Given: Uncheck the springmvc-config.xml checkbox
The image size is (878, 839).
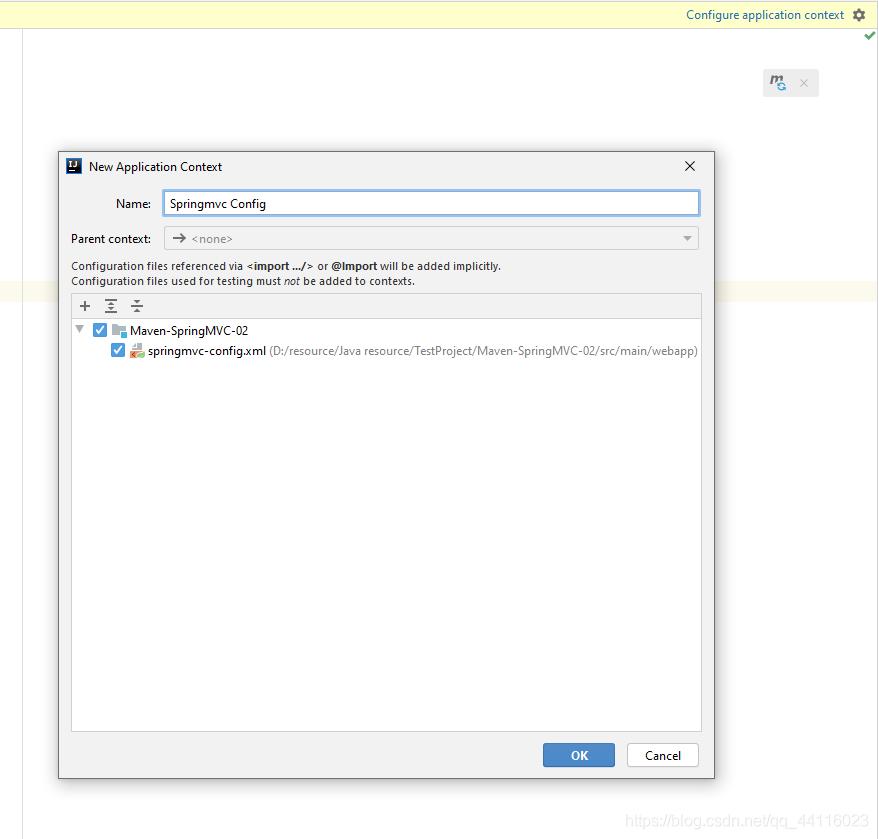Looking at the screenshot, I should pos(118,351).
